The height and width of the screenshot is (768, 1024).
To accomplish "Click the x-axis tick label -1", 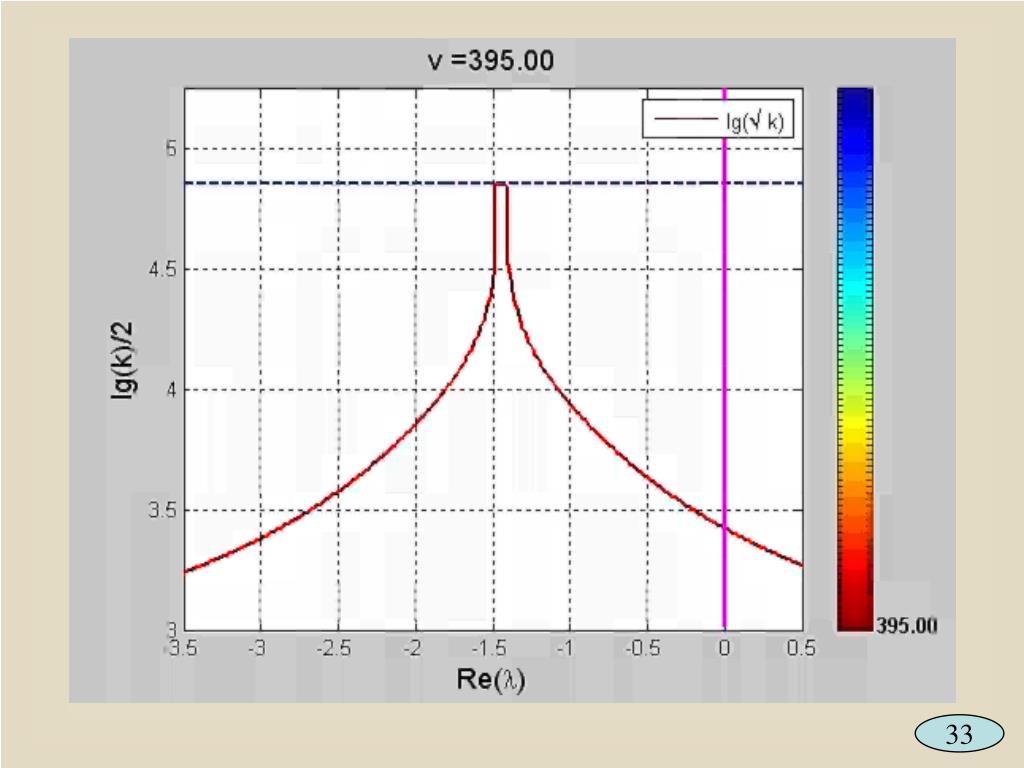I will pos(566,648).
